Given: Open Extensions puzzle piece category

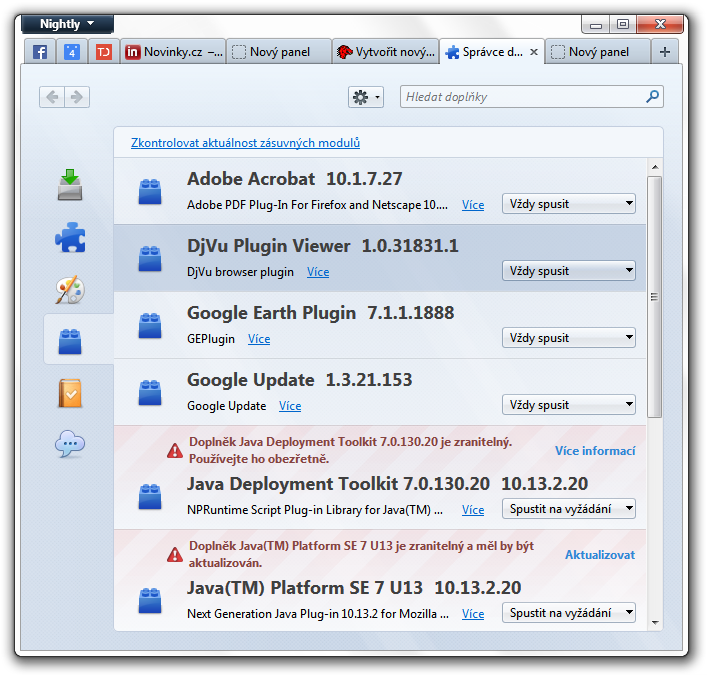Looking at the screenshot, I should tap(70, 237).
